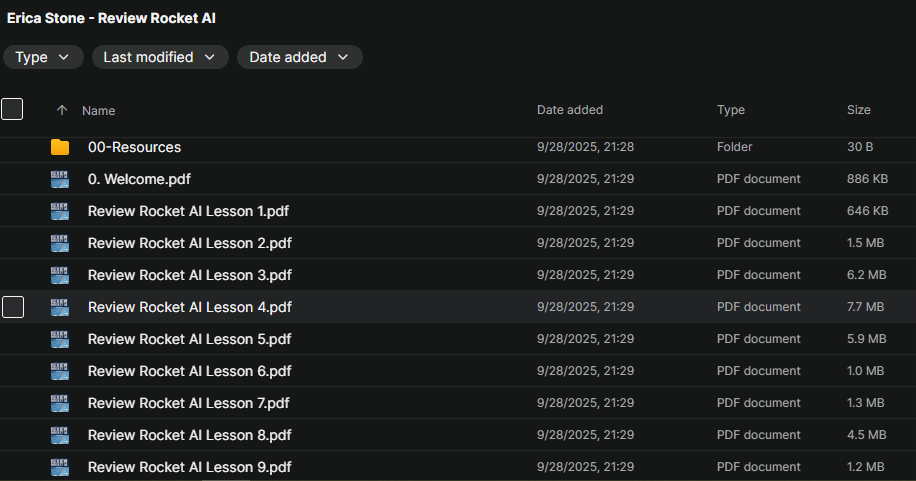Open the Date added filter dropdown

tap(299, 57)
